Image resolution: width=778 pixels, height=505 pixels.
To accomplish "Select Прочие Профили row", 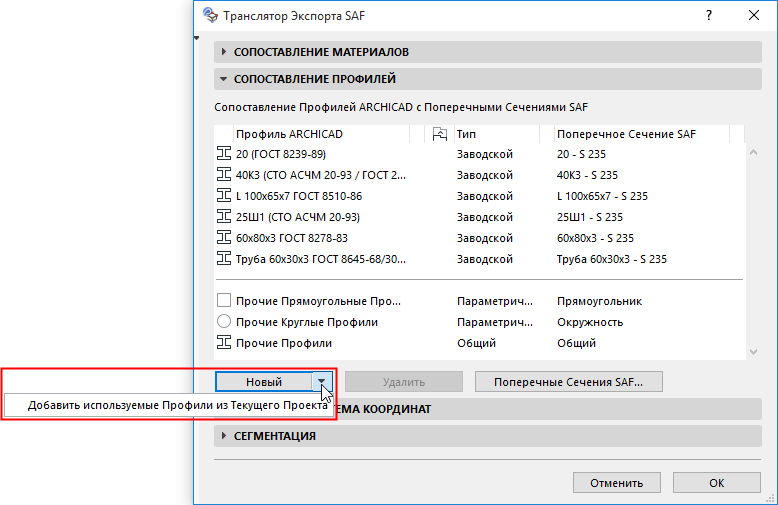I will pyautogui.click(x=480, y=343).
